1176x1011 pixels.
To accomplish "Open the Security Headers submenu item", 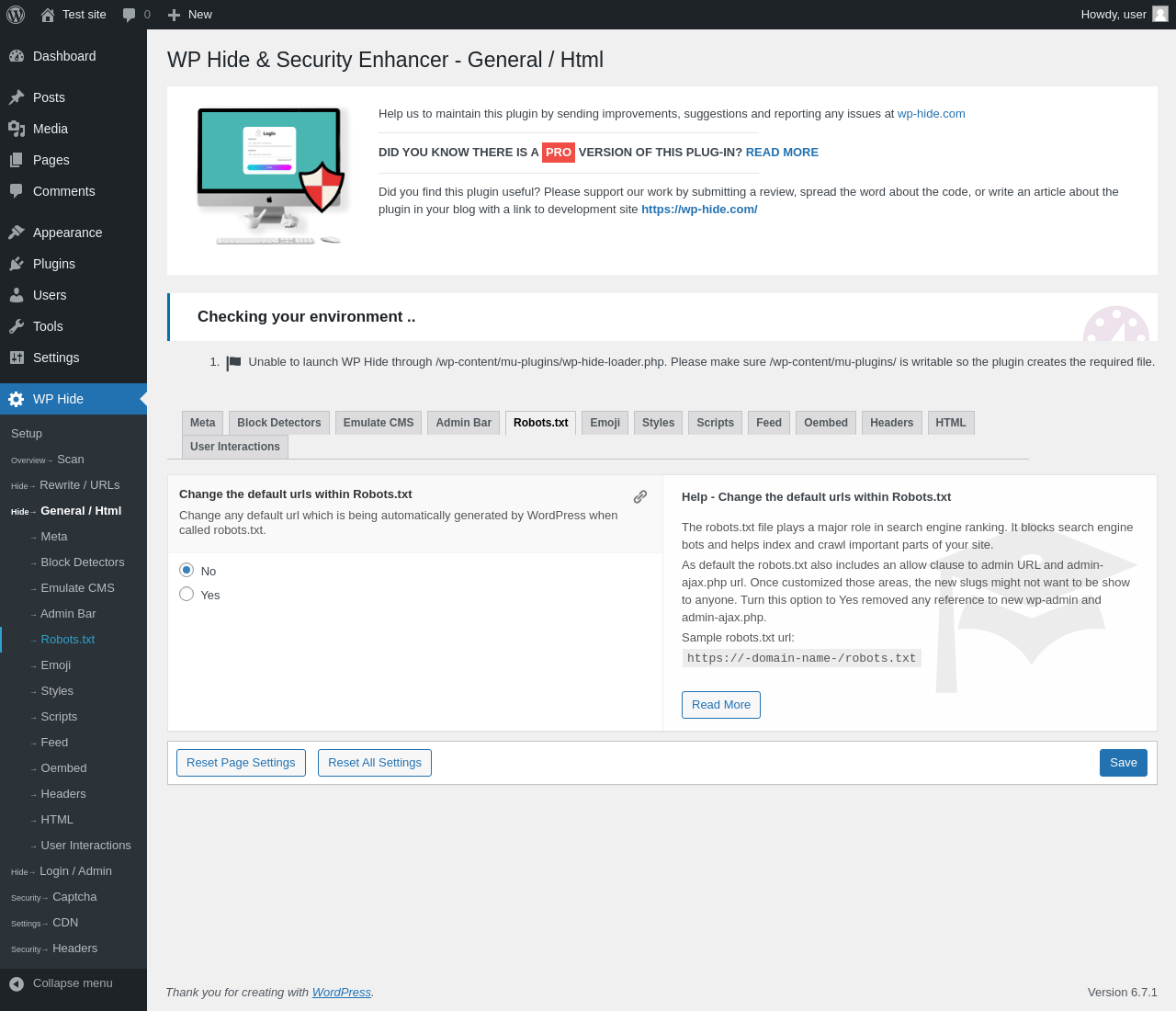I will (x=73, y=949).
